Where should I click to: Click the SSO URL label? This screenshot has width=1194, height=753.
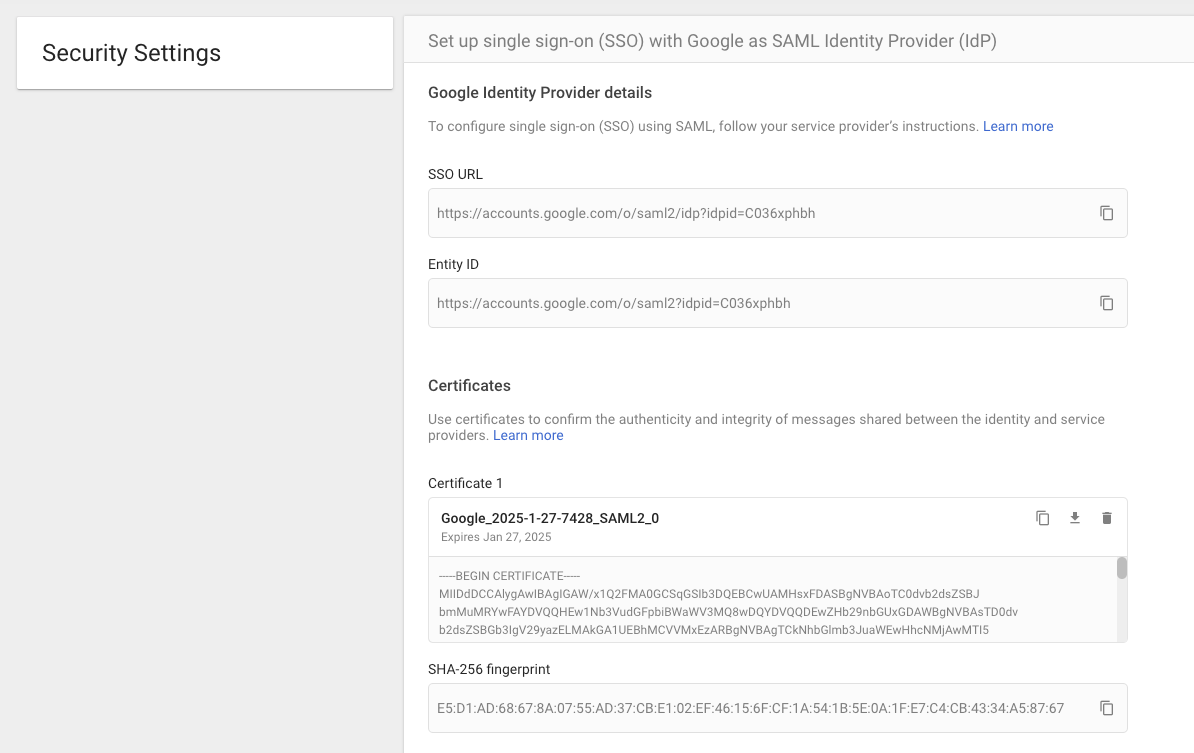coord(455,174)
